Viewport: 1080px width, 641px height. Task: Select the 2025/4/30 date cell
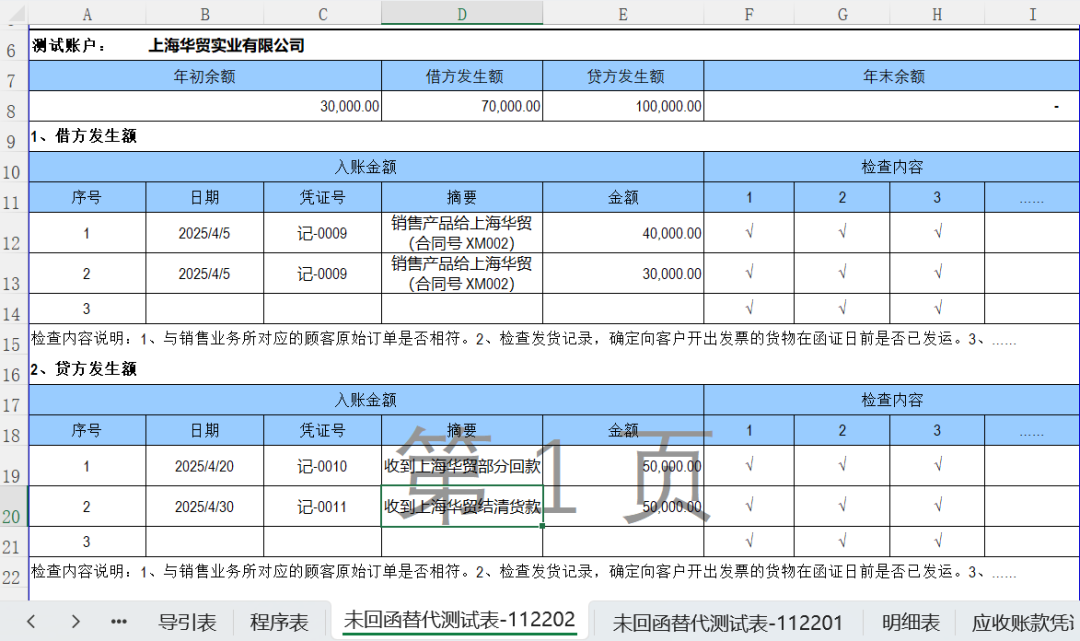(205, 507)
